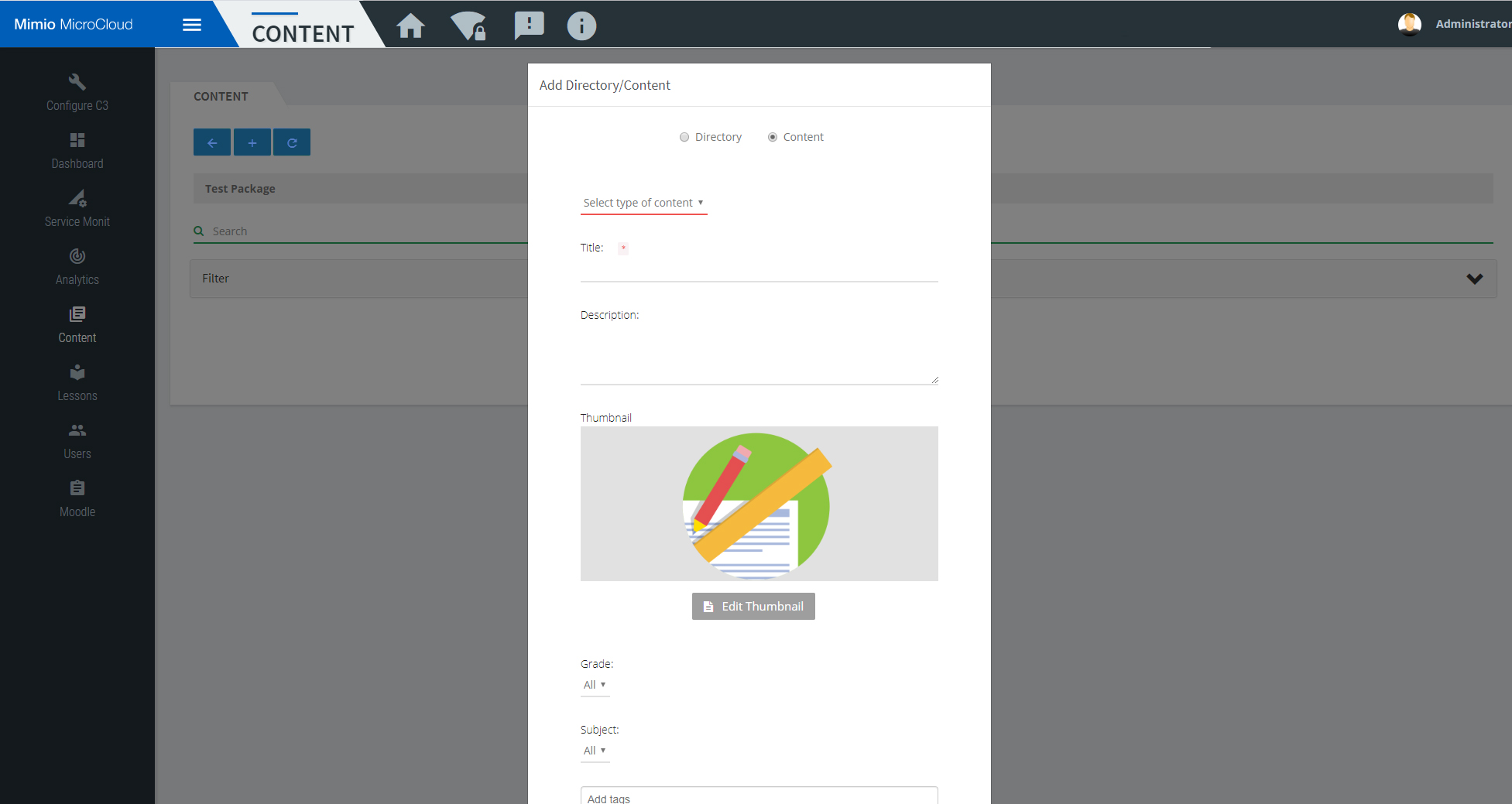Viewport: 1512px width, 804px height.
Task: Open the Subject All dropdown
Action: pos(595,751)
